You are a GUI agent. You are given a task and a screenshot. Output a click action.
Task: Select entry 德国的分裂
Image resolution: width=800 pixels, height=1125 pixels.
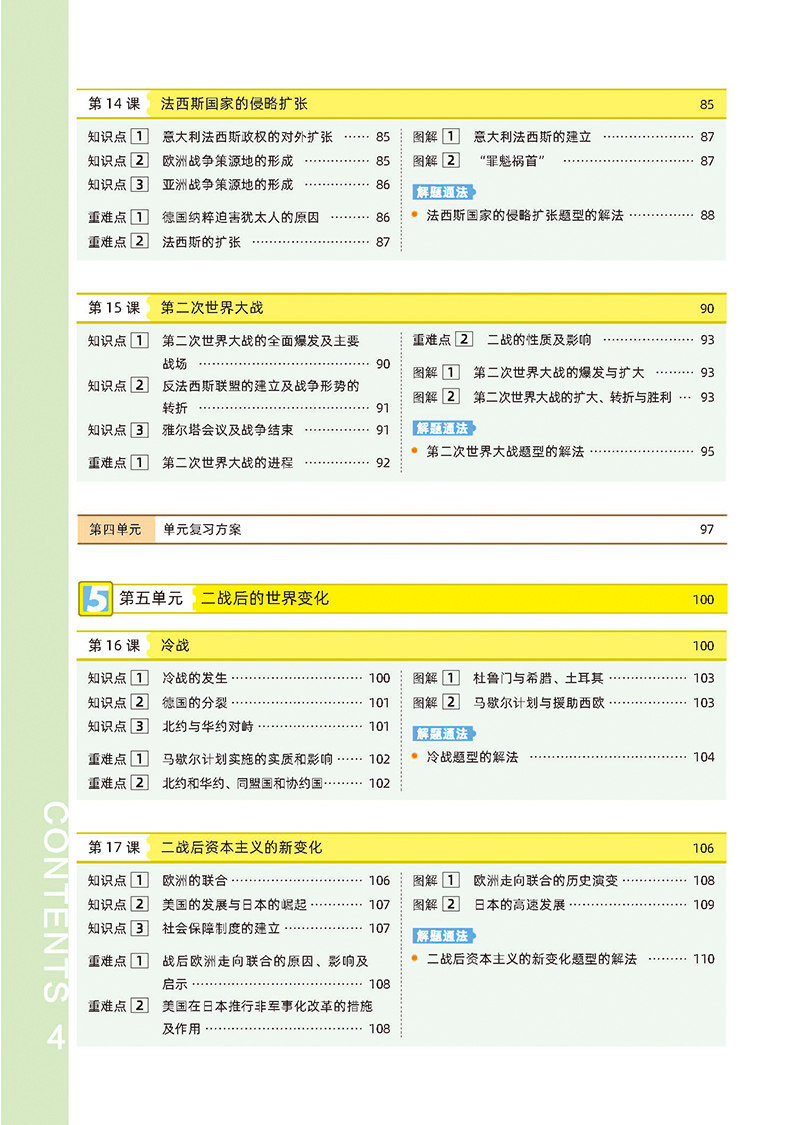pyautogui.click(x=194, y=702)
